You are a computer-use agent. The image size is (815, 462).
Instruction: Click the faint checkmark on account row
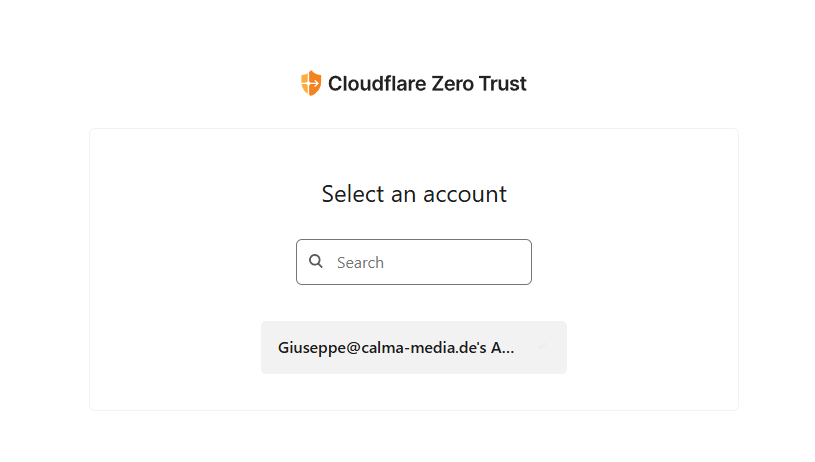pyautogui.click(x=542, y=346)
